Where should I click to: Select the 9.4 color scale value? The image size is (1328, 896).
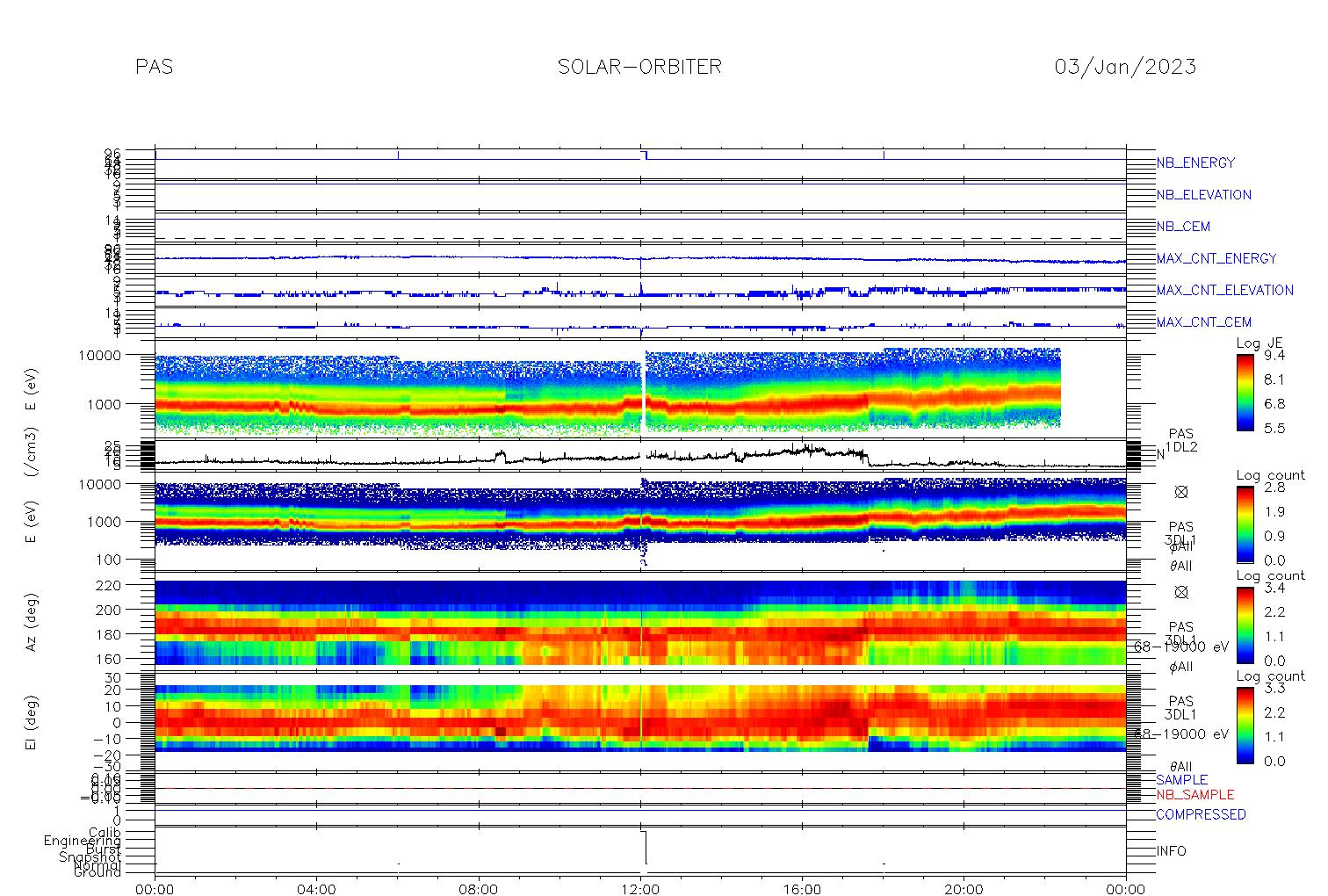(x=1274, y=356)
